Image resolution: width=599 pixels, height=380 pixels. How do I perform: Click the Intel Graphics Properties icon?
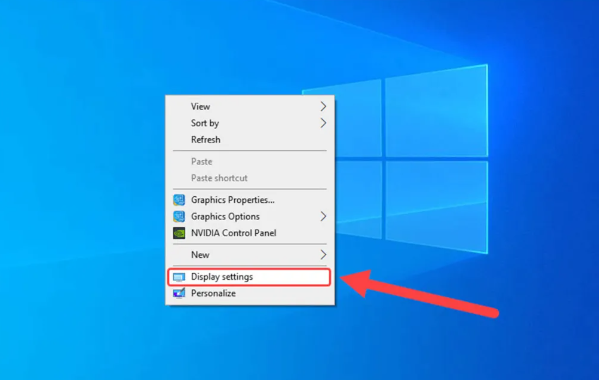point(179,200)
